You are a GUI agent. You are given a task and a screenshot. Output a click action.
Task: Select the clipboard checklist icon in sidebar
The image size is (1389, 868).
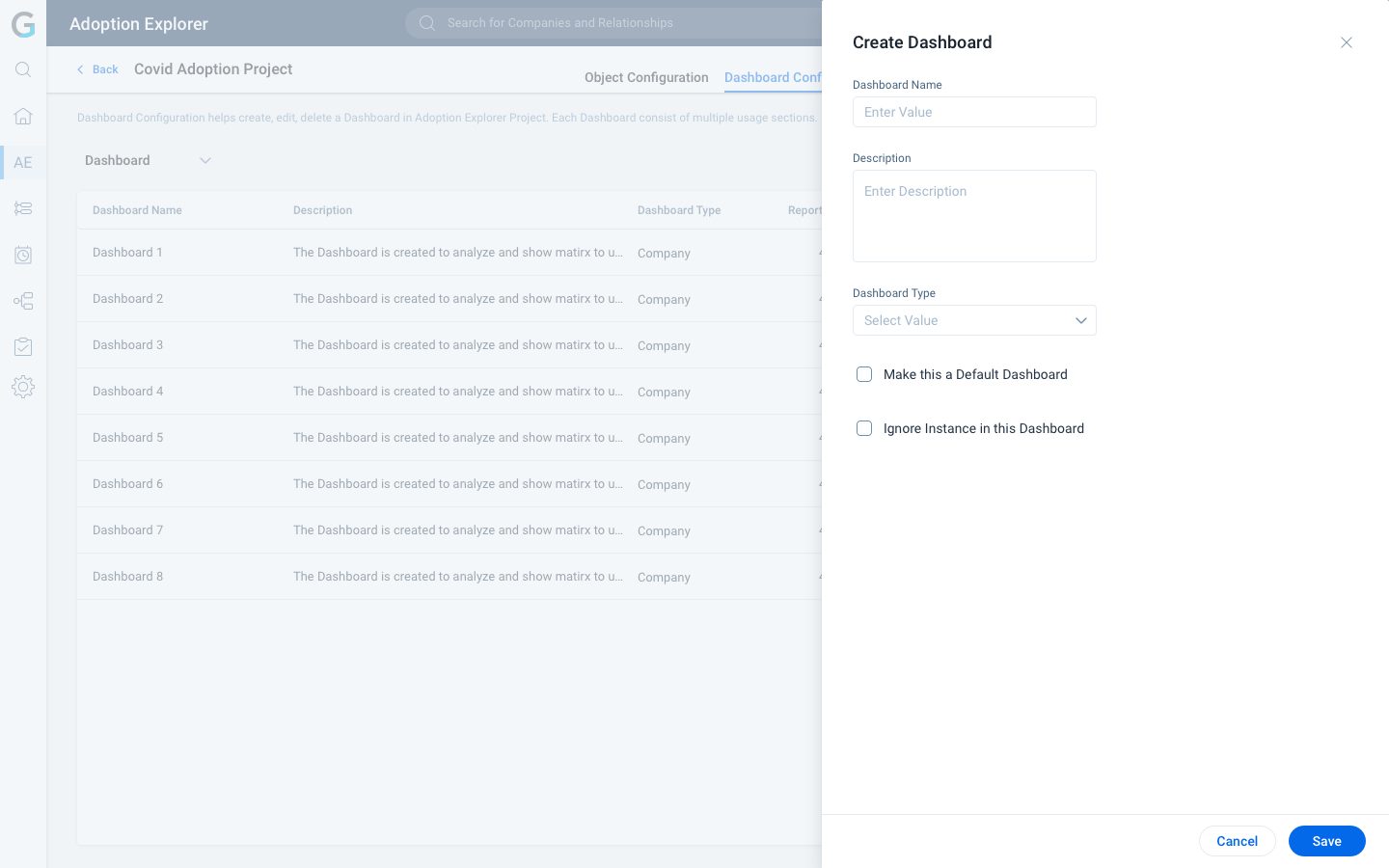[x=23, y=347]
